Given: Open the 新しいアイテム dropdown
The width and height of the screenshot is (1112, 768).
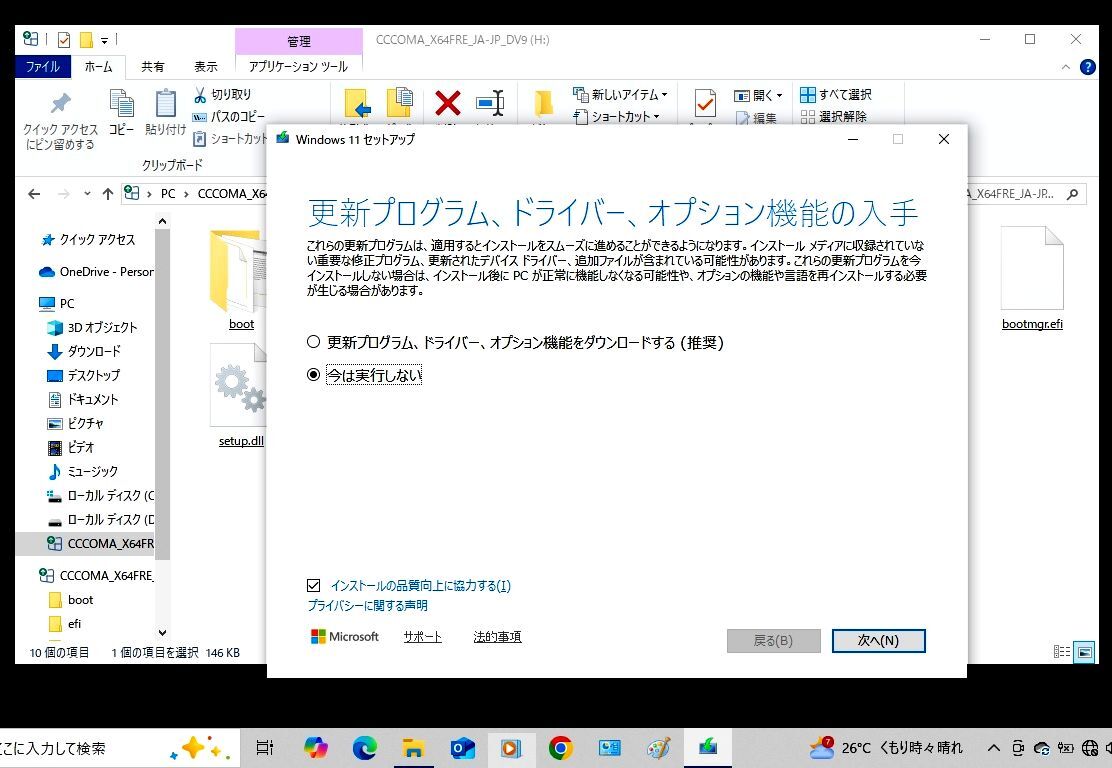Looking at the screenshot, I should pos(621,94).
